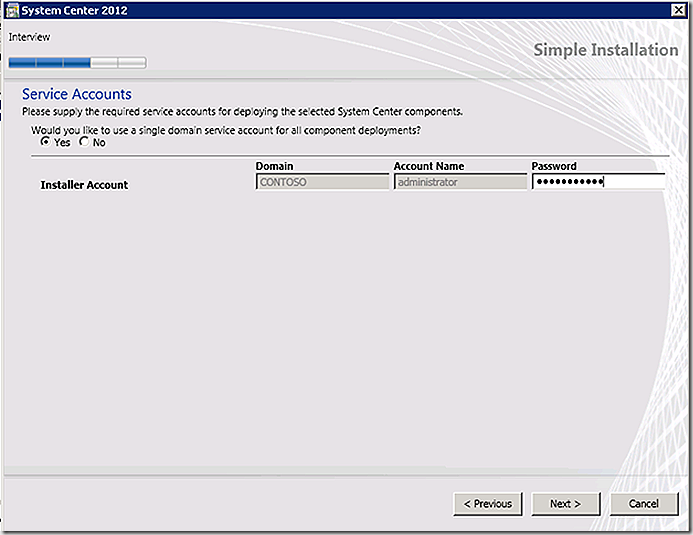Viewport: 693px width, 535px height.
Task: Cancel the installation wizard
Action: [644, 504]
